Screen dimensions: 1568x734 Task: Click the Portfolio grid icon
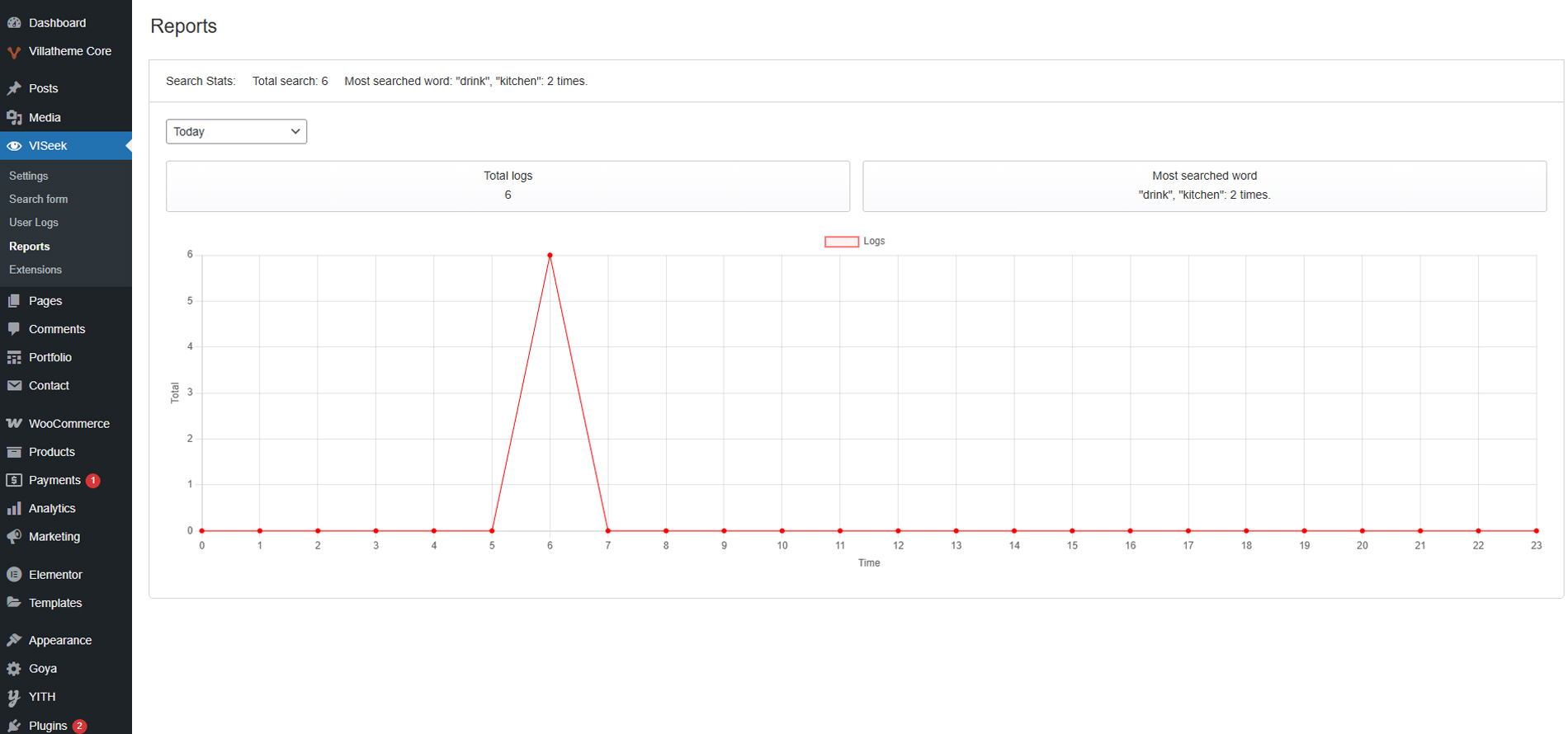point(14,357)
